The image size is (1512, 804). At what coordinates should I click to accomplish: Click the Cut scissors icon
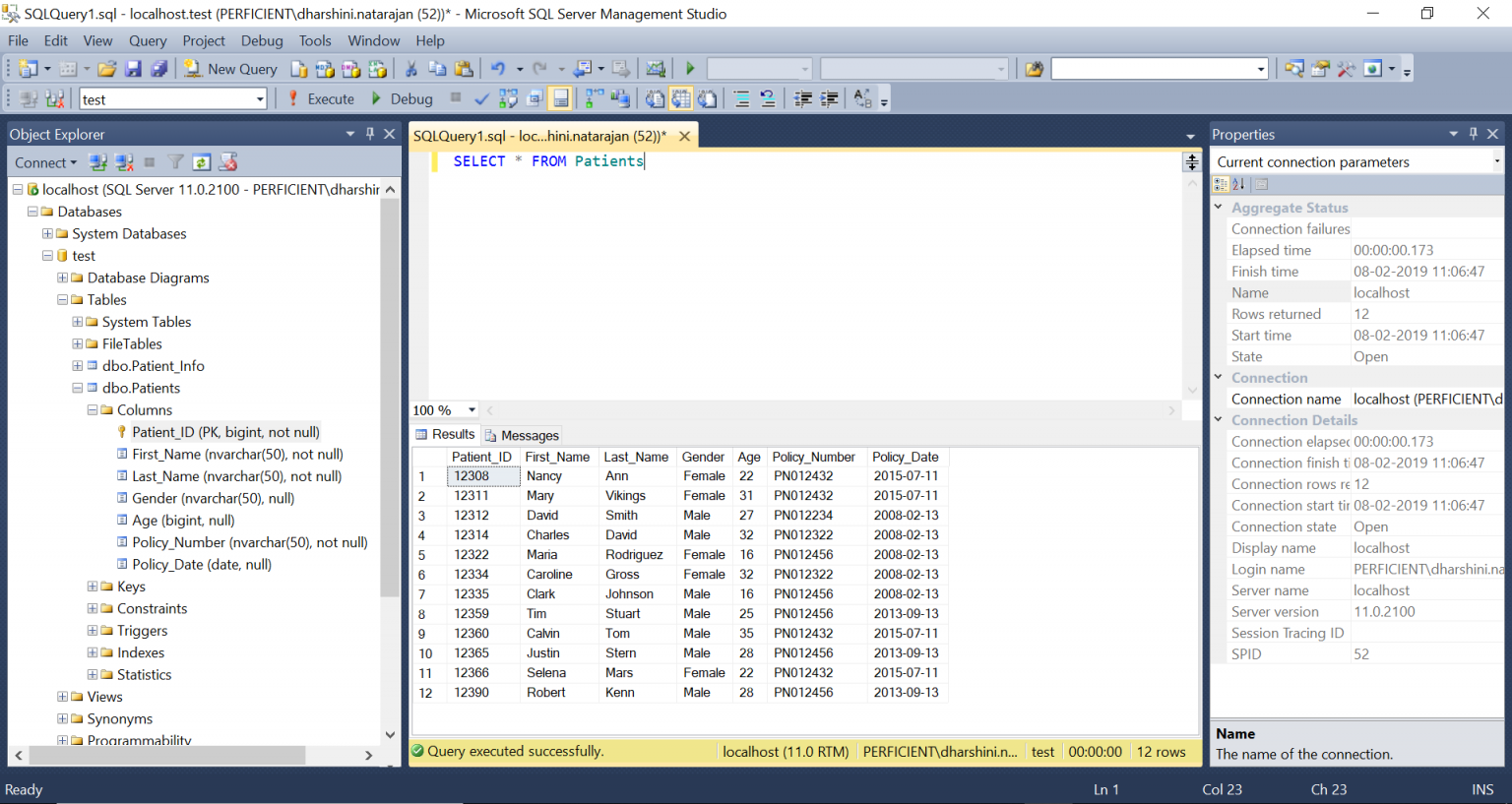tap(411, 69)
